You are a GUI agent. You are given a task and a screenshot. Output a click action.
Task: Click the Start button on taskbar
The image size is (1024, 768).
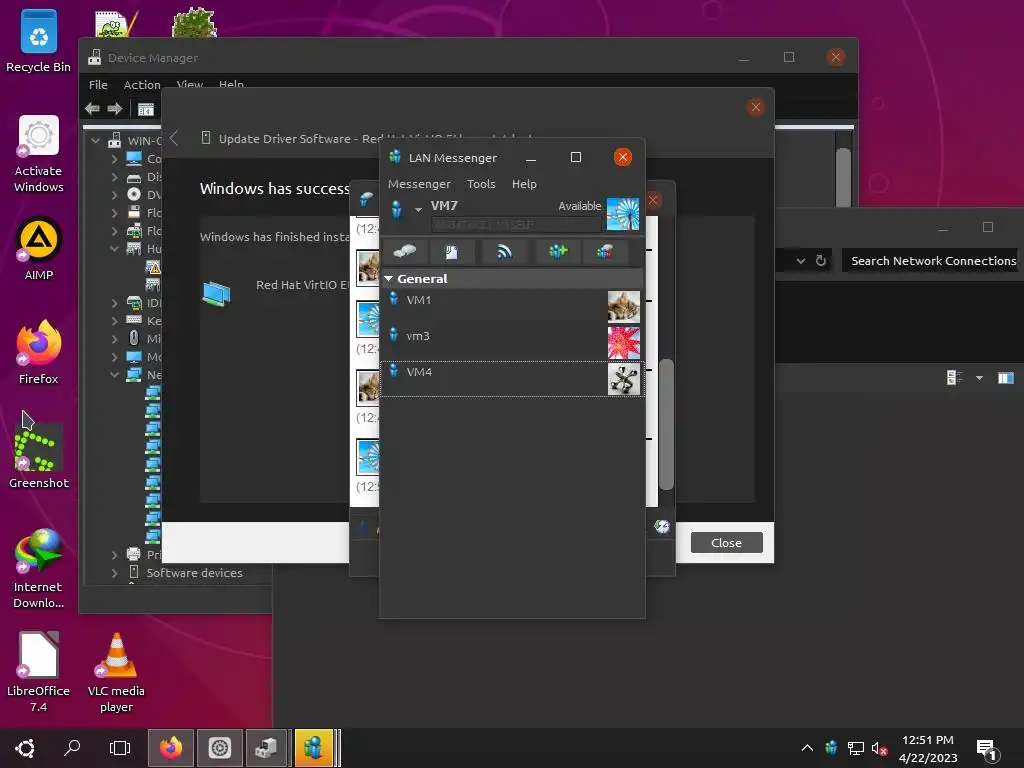pyautogui.click(x=25, y=748)
